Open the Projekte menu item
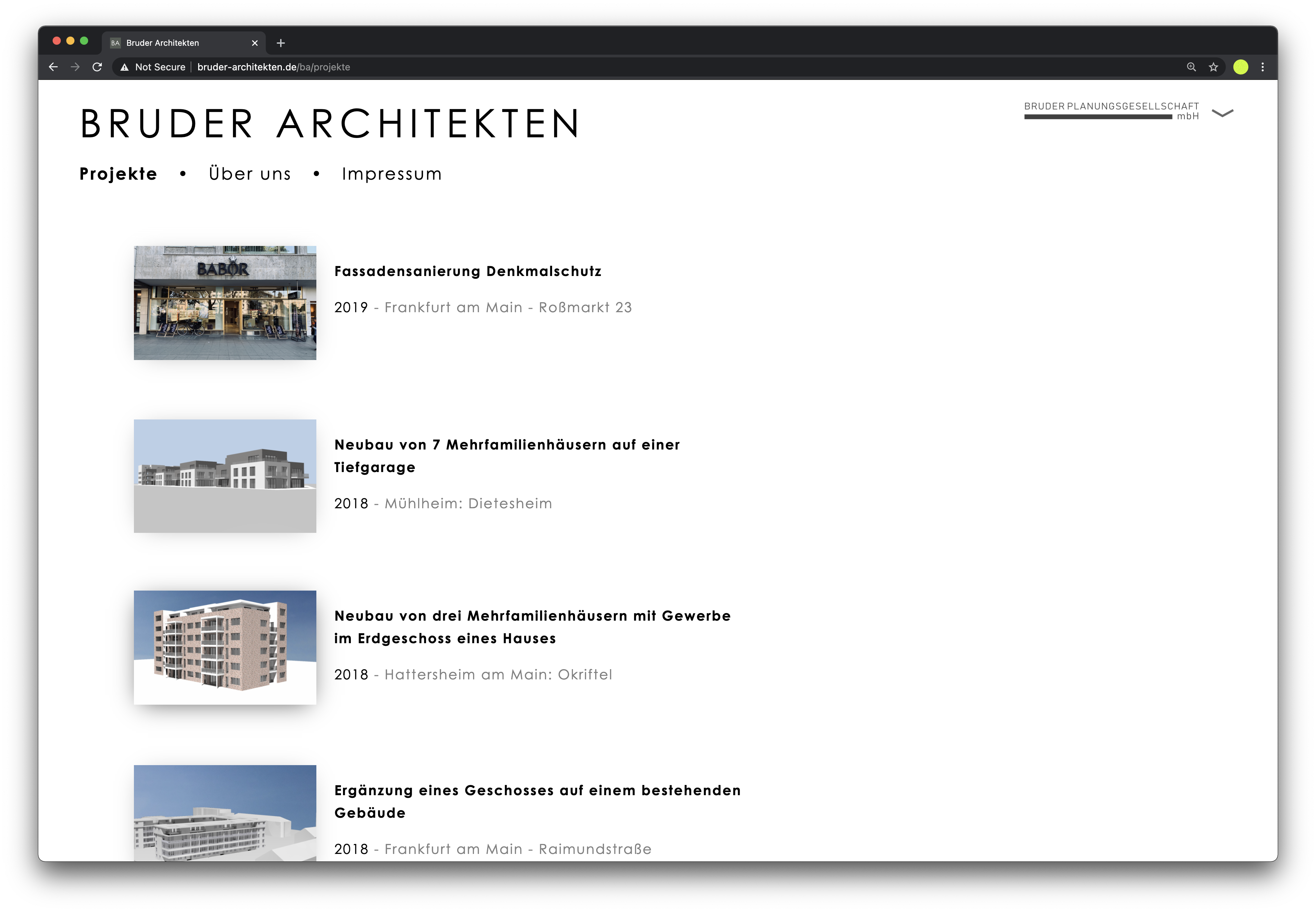The width and height of the screenshot is (1316, 912). click(x=118, y=174)
